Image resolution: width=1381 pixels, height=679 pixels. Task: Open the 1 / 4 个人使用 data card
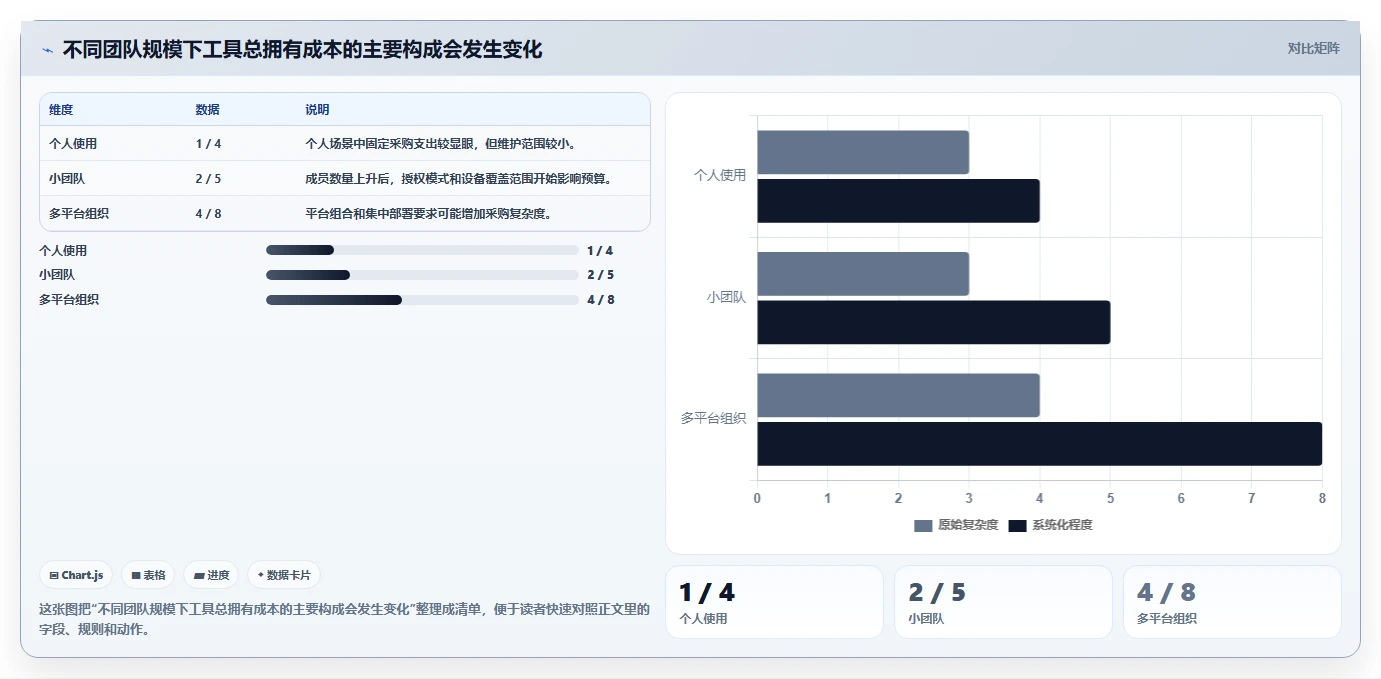point(774,602)
